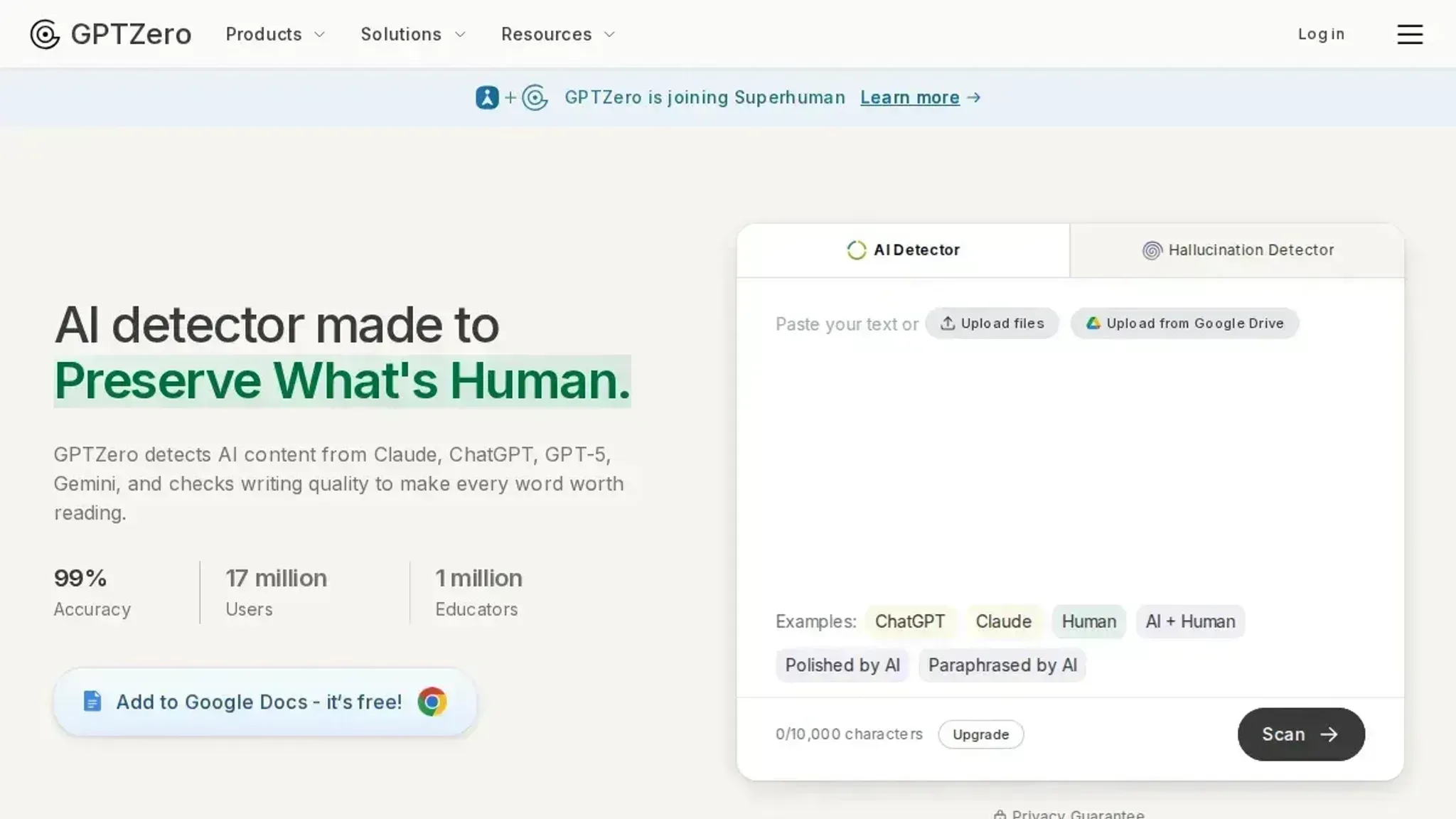This screenshot has height=819, width=1456.
Task: Click the 'Preserve What's Human.' headline
Action: pyautogui.click(x=343, y=381)
